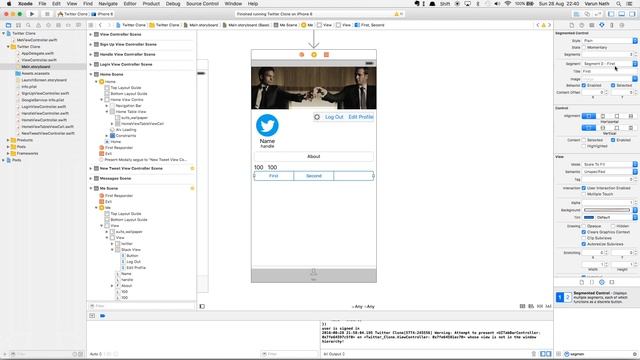Open the Tint color swatch
This screenshot has height=360, width=640.
click(589, 218)
